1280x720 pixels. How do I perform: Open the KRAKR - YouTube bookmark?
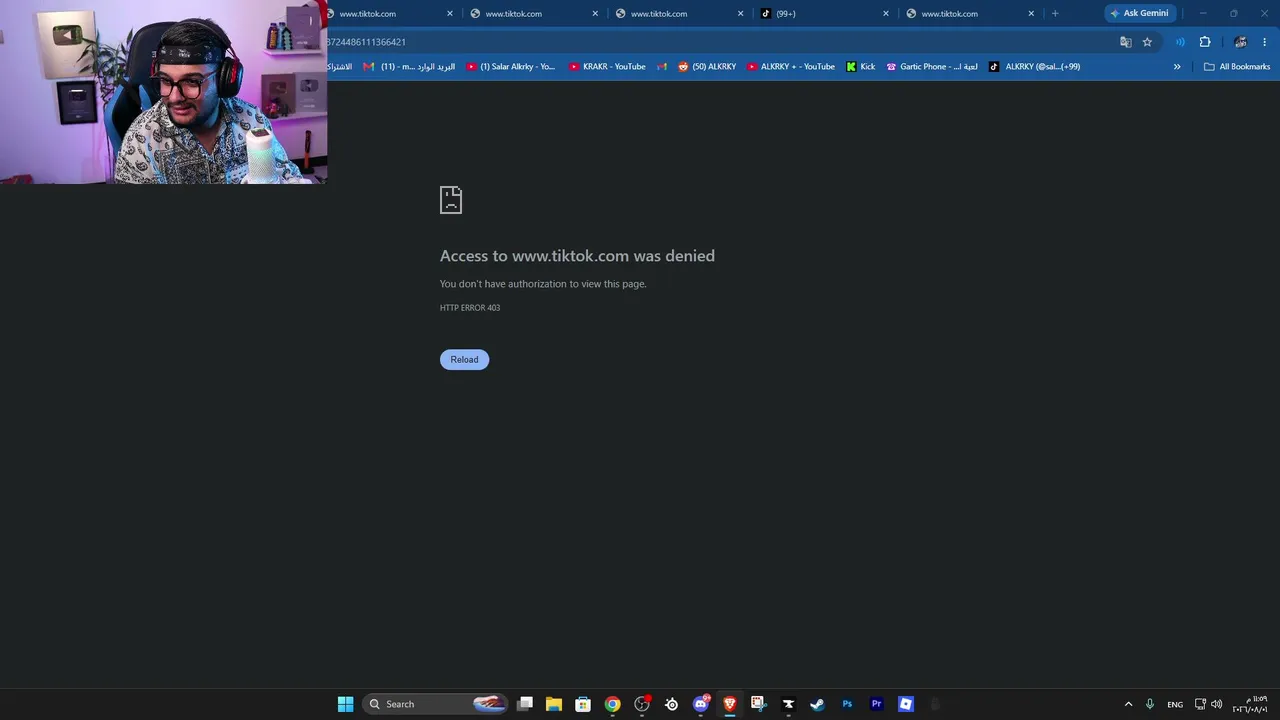coord(607,67)
